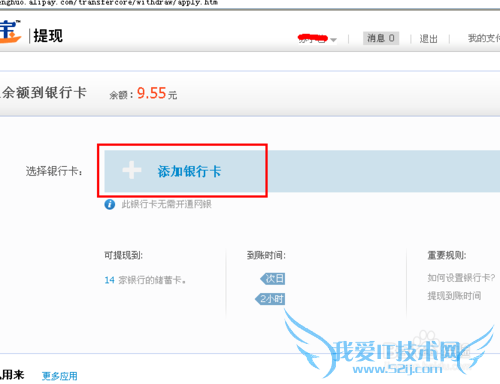Open the account name dropdown arrow
Screen dimensions: 500x384
click(333, 40)
